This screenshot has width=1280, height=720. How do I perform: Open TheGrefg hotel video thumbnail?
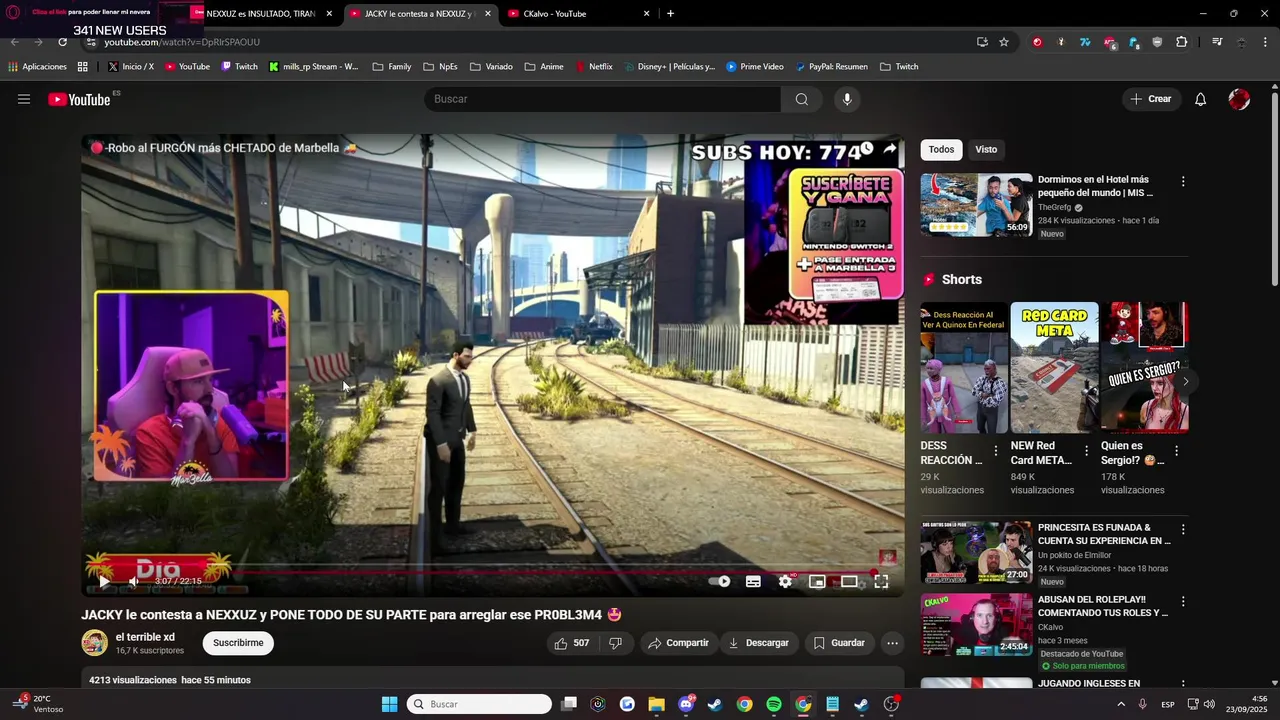(976, 205)
